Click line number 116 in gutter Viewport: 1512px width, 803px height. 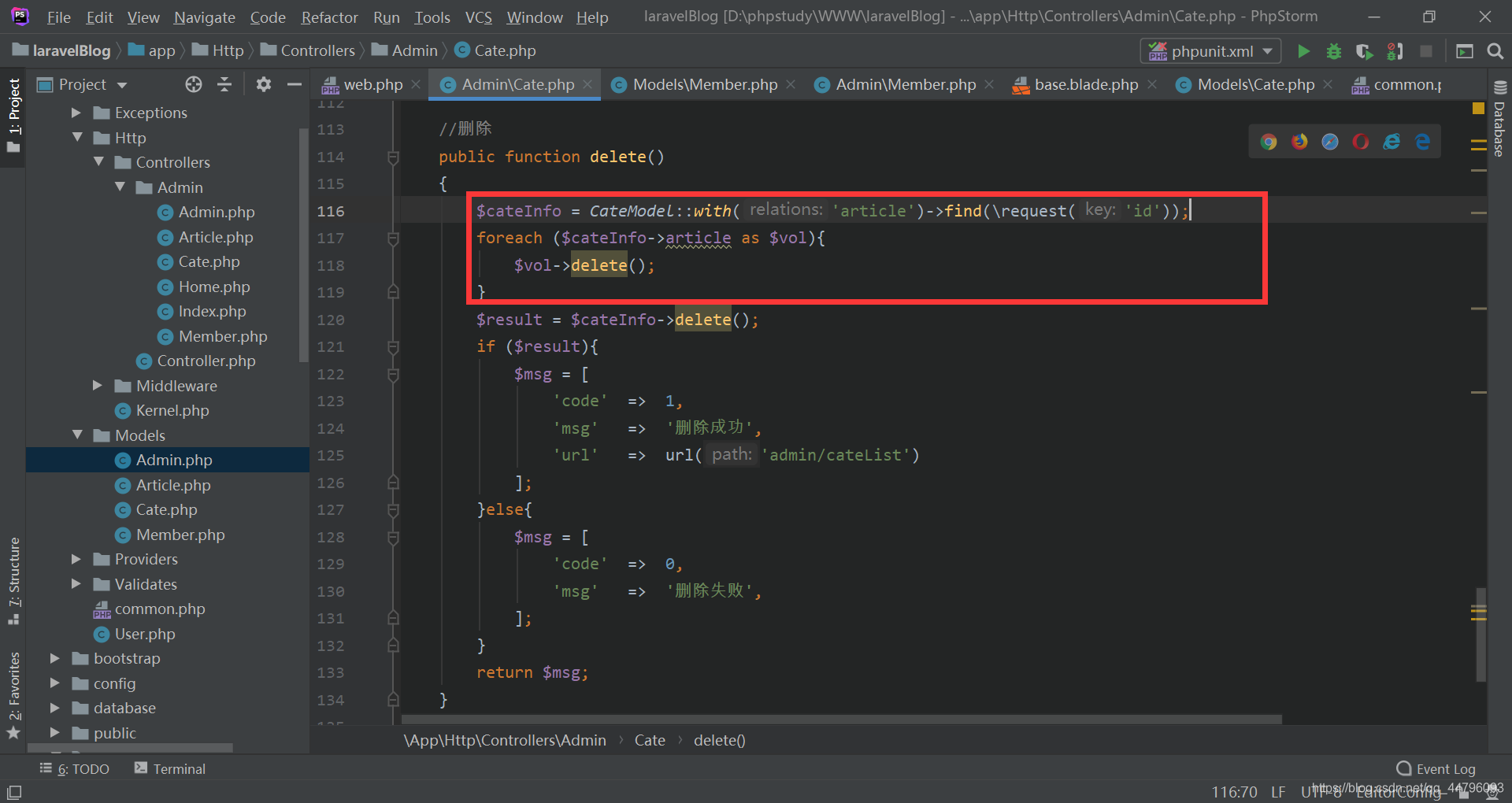331,211
